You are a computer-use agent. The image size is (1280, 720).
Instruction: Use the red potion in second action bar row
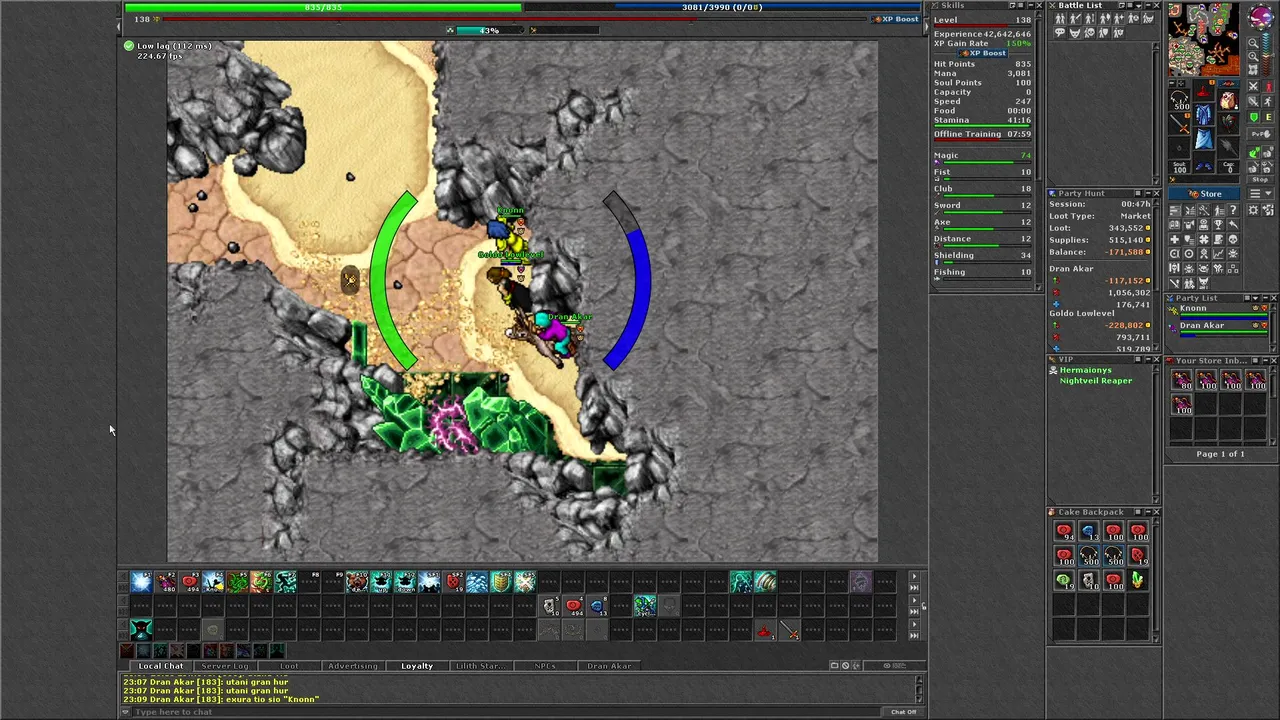tap(573, 605)
